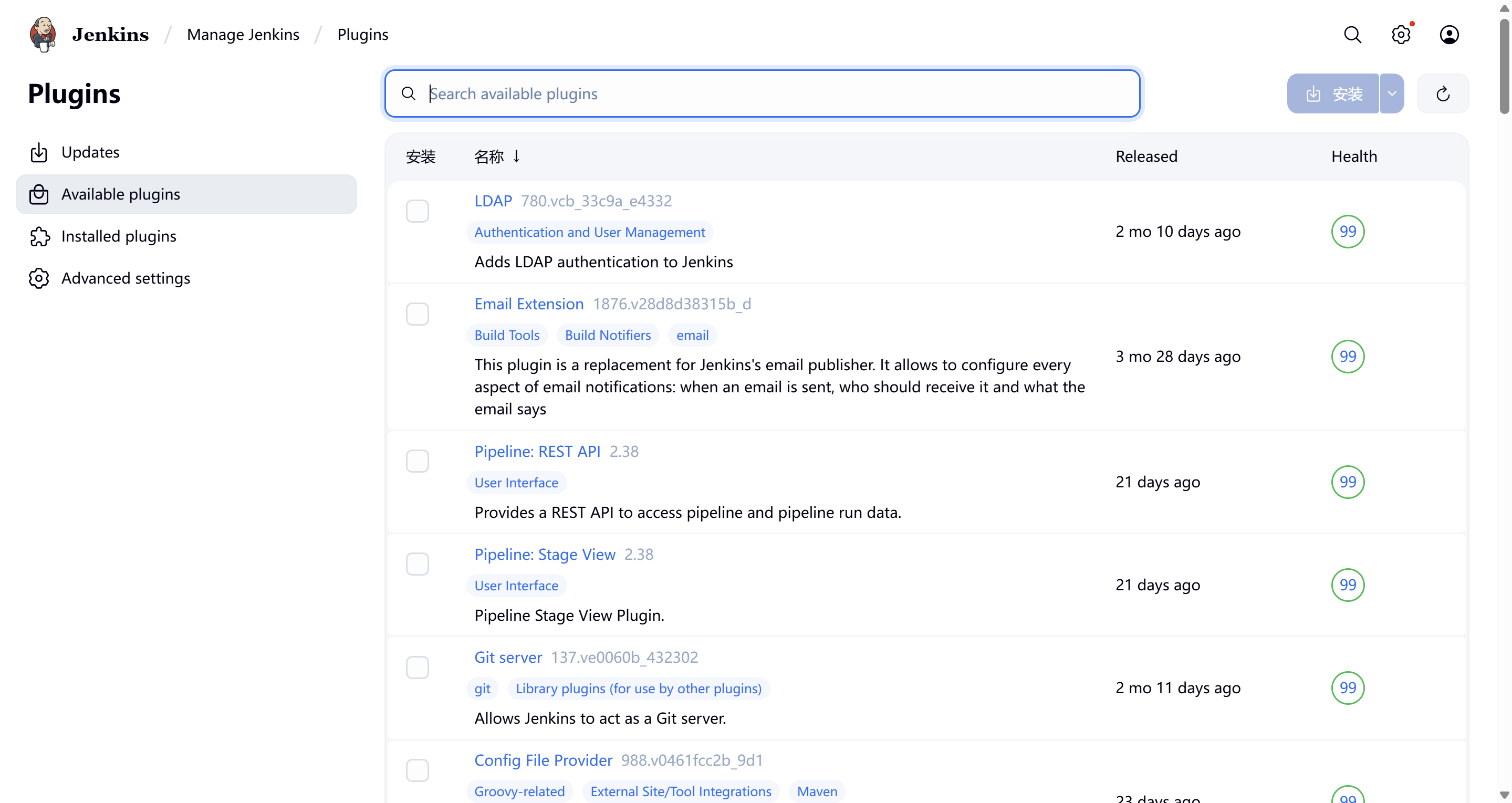Click the Manage Jenkins breadcrumb link

(243, 35)
